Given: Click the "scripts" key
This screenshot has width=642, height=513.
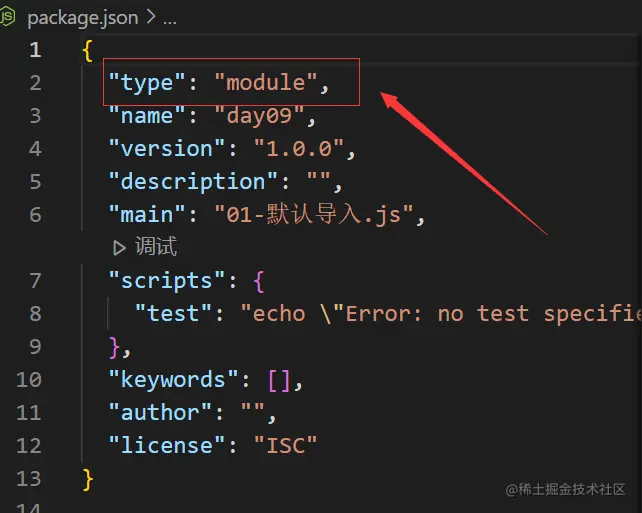Looking at the screenshot, I should (167, 281).
